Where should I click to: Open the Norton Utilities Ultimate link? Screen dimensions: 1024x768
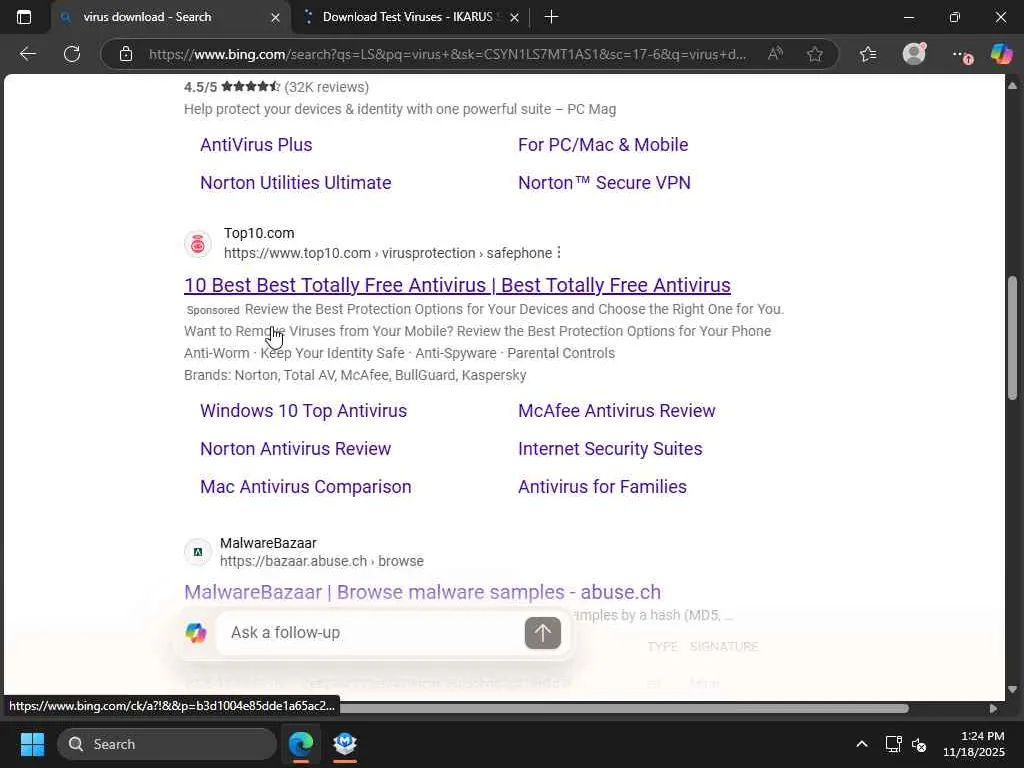(x=295, y=183)
